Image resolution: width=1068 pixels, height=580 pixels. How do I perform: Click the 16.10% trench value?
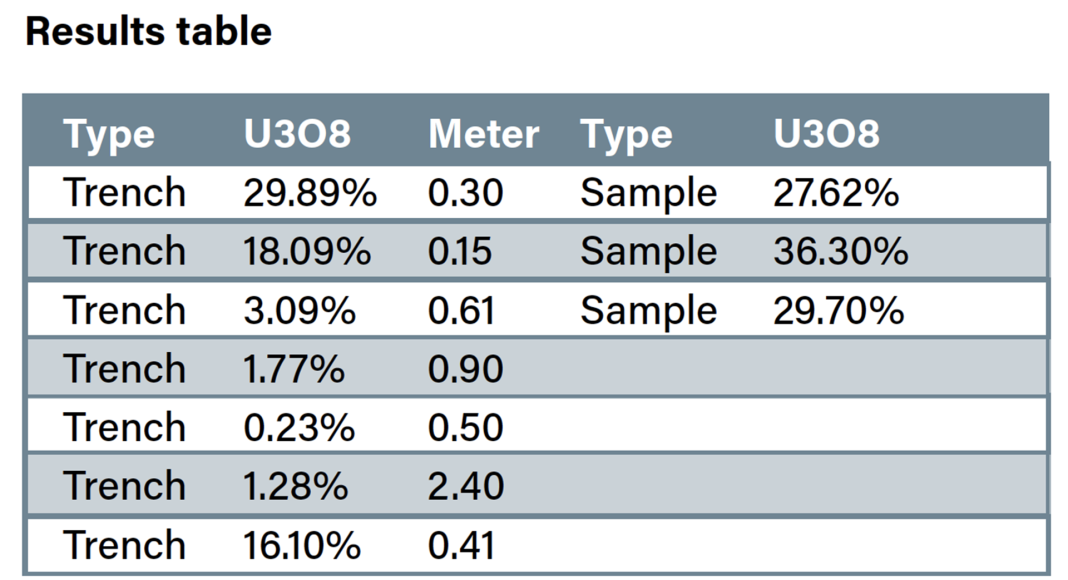(301, 546)
